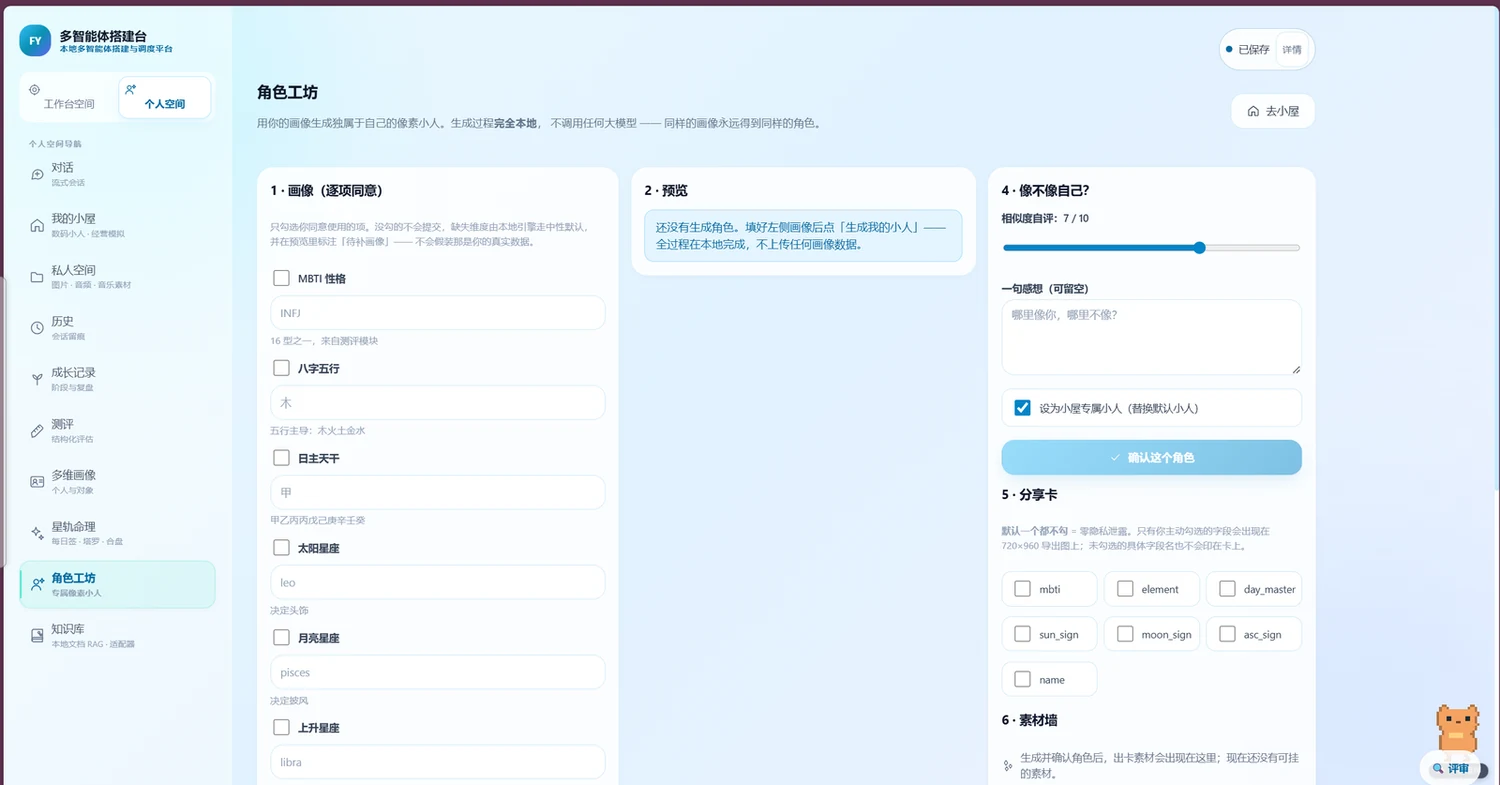Screen dimensions: 1500x785
Task: Tick the 日主天干 checkbox
Action: pos(281,458)
